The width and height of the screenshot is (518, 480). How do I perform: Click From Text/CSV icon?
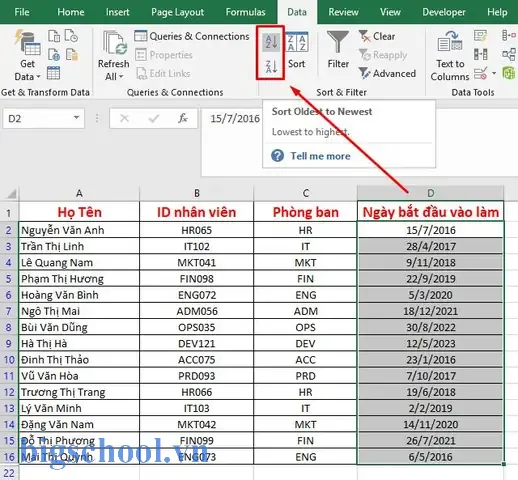pos(54,36)
